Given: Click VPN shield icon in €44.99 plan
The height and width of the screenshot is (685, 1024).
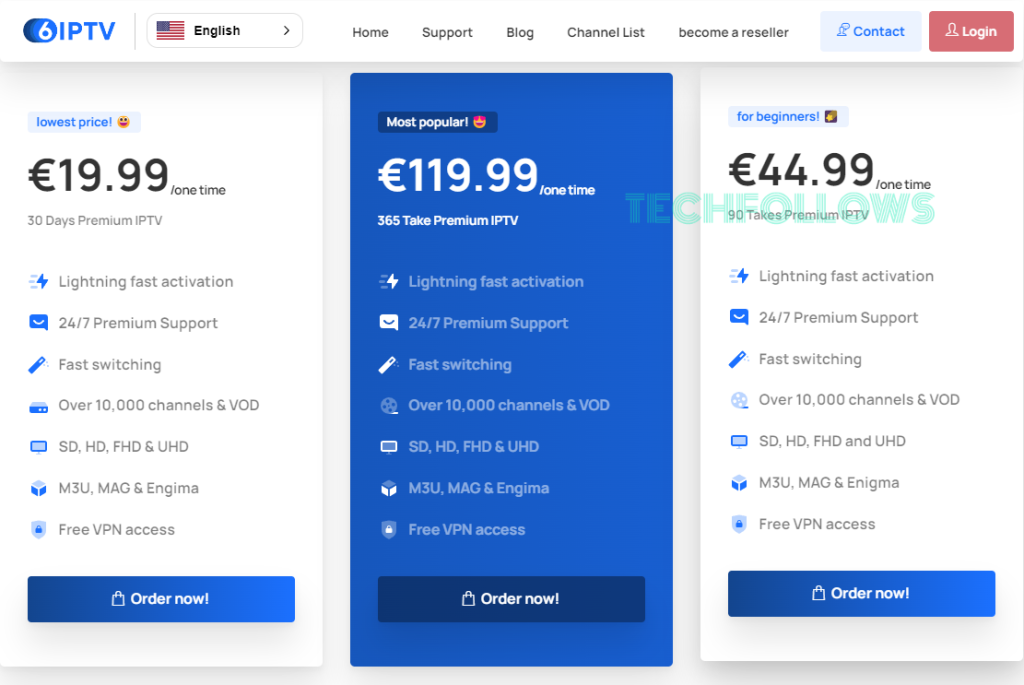Looking at the screenshot, I should click(739, 524).
